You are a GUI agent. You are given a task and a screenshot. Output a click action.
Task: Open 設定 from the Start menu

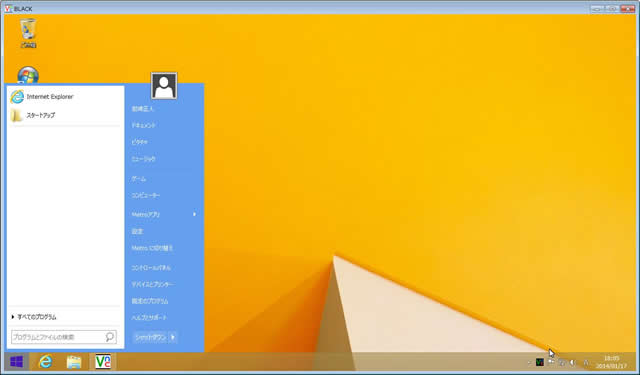pos(137,231)
